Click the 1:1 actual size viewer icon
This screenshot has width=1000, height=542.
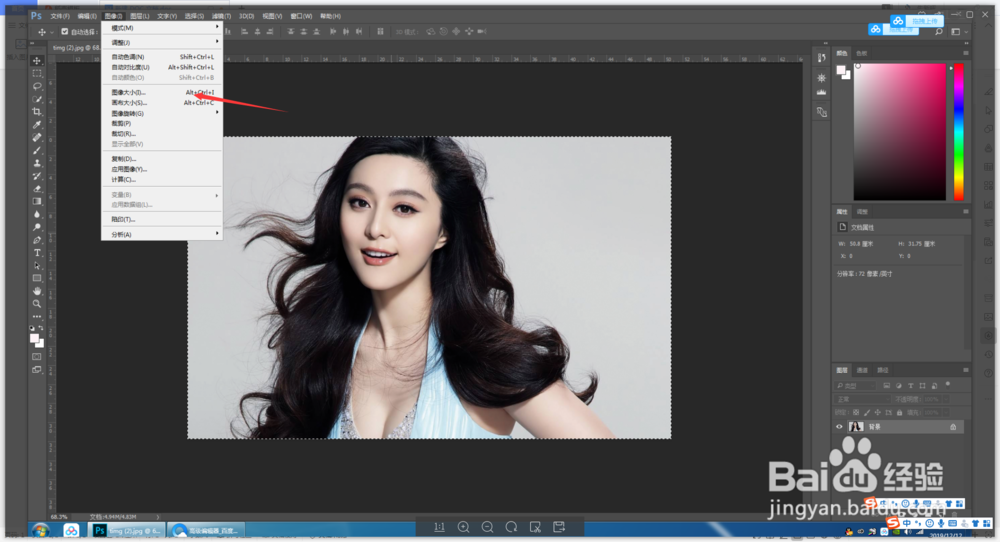pyautogui.click(x=439, y=527)
